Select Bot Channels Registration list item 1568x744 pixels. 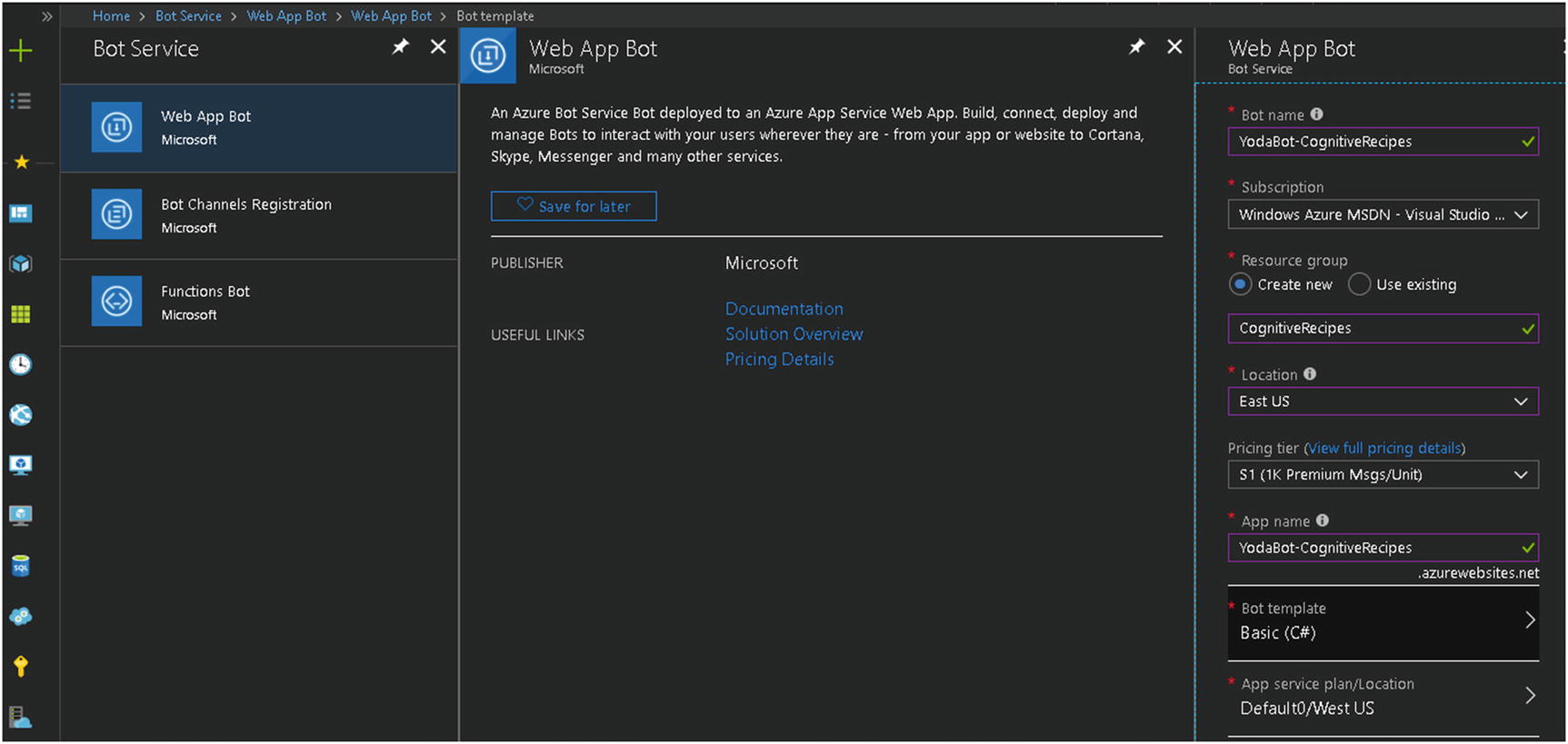coord(259,215)
